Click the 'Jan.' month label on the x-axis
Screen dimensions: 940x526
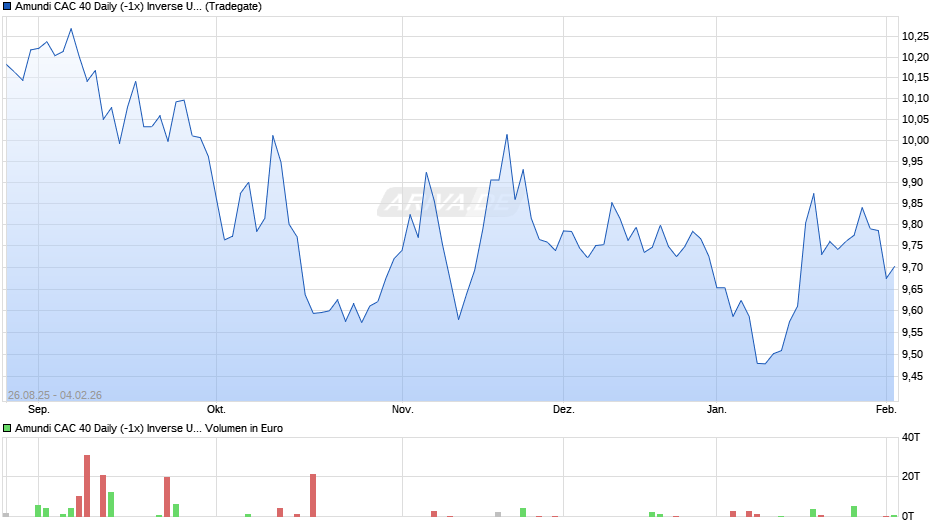(716, 410)
